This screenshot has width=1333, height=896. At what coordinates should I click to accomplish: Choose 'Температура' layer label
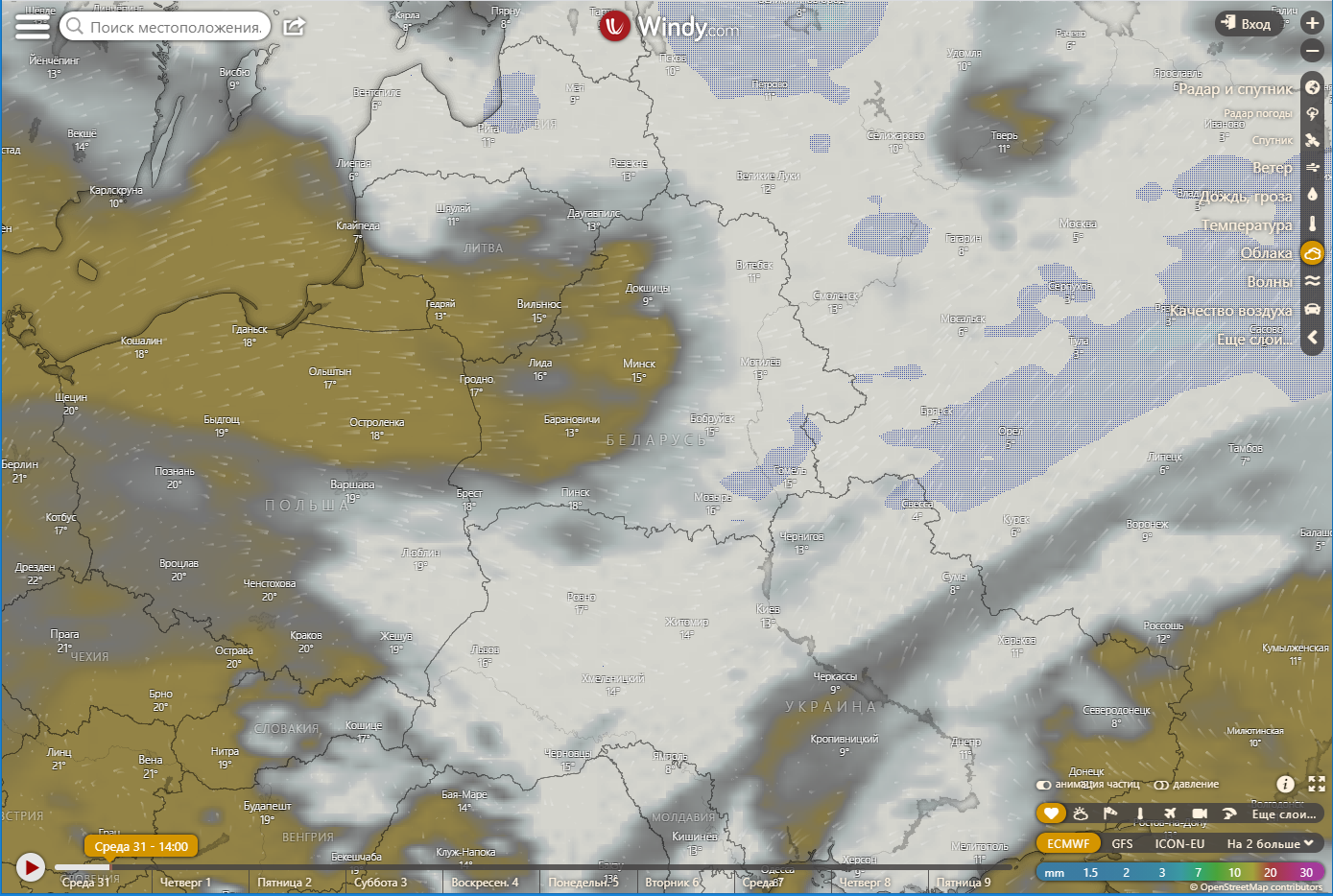[1247, 224]
